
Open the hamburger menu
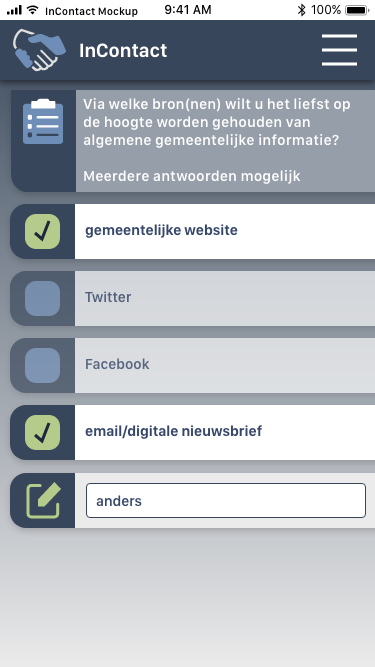[339, 50]
